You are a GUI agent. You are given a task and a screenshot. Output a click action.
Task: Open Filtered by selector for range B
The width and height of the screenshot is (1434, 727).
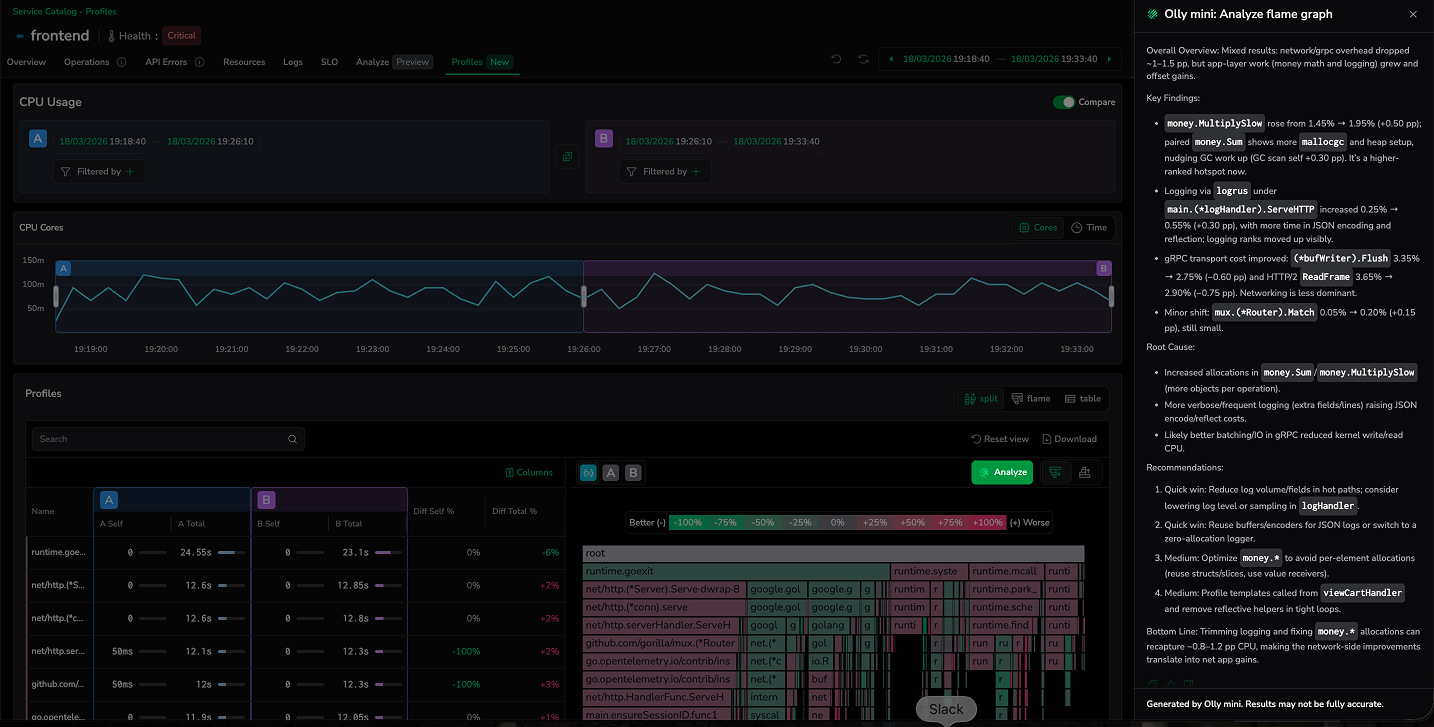pos(666,172)
